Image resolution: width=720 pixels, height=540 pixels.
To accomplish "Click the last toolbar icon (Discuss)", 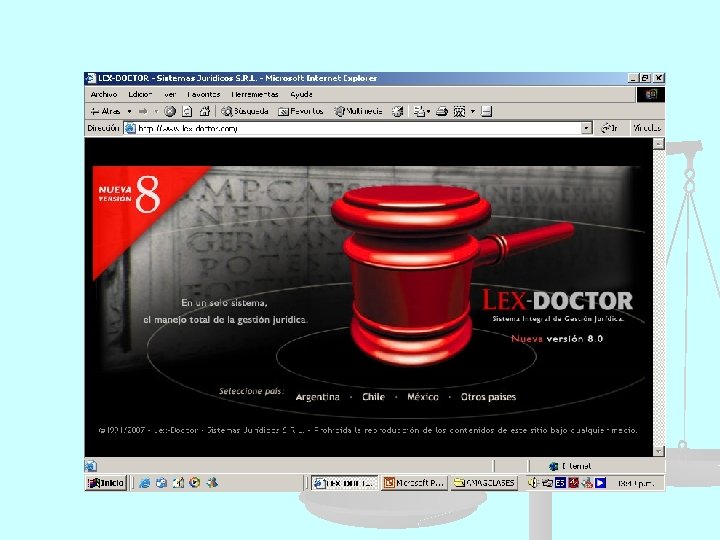I will (x=487, y=111).
